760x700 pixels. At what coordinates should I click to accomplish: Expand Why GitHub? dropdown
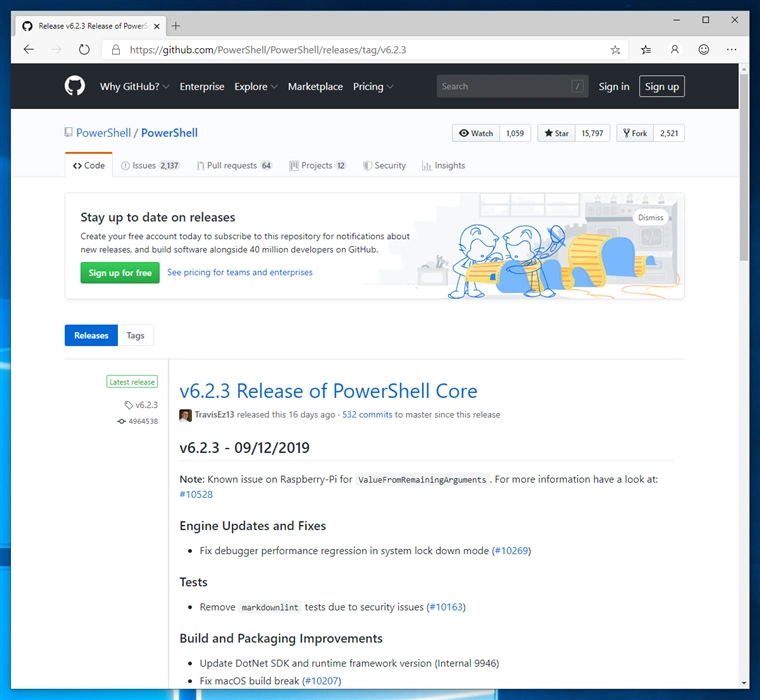[x=134, y=86]
